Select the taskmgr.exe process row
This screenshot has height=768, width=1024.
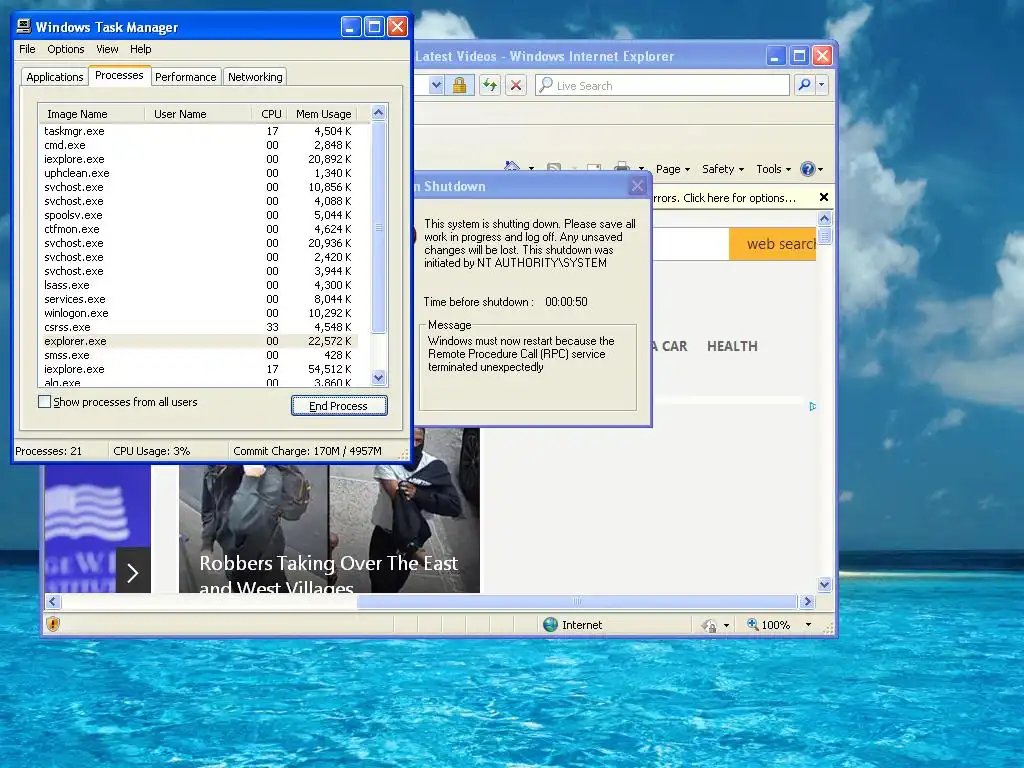tap(199, 131)
